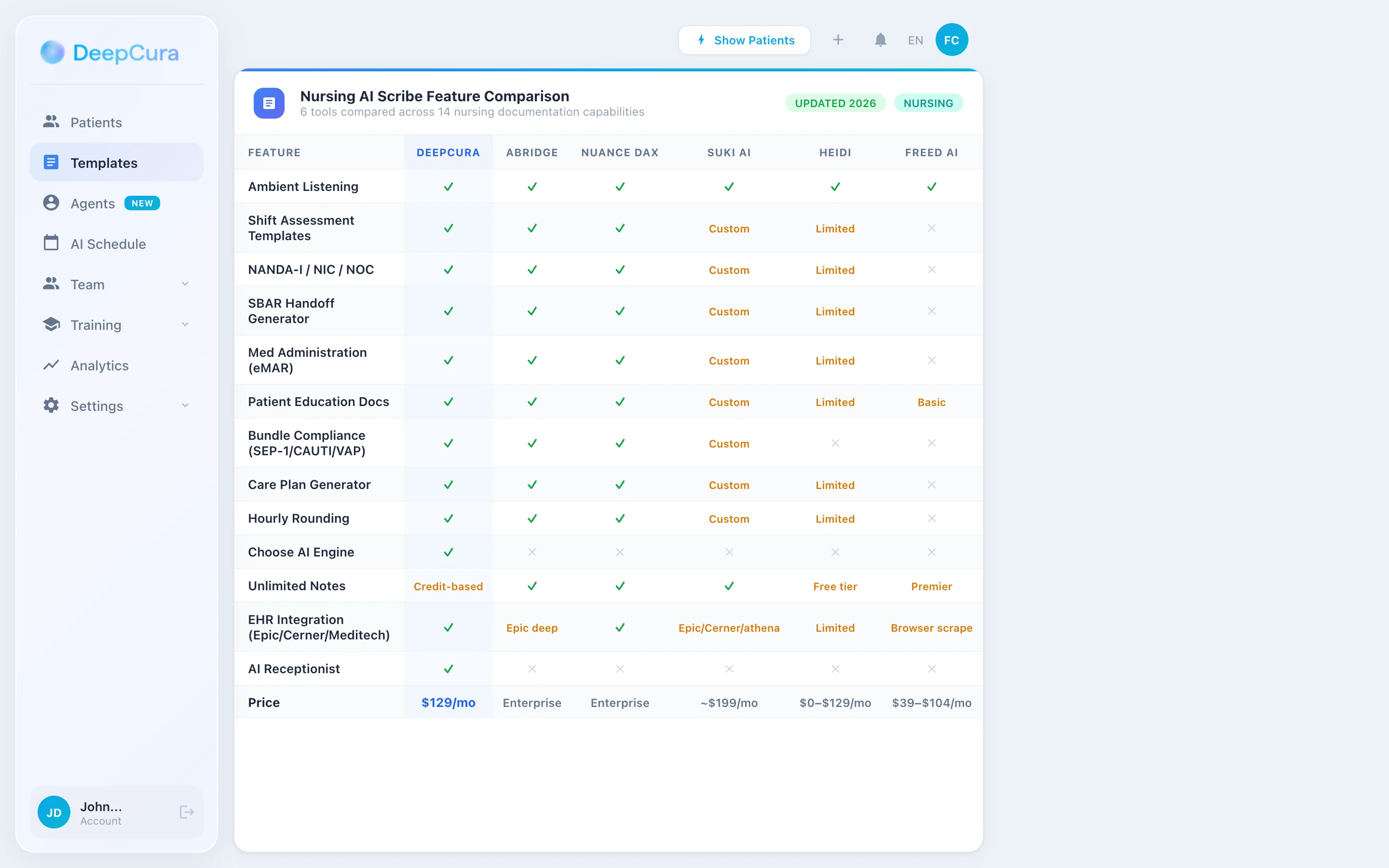Click DeepCura checkmark for AI Receptionist
This screenshot has width=1389, height=868.
coord(448,669)
